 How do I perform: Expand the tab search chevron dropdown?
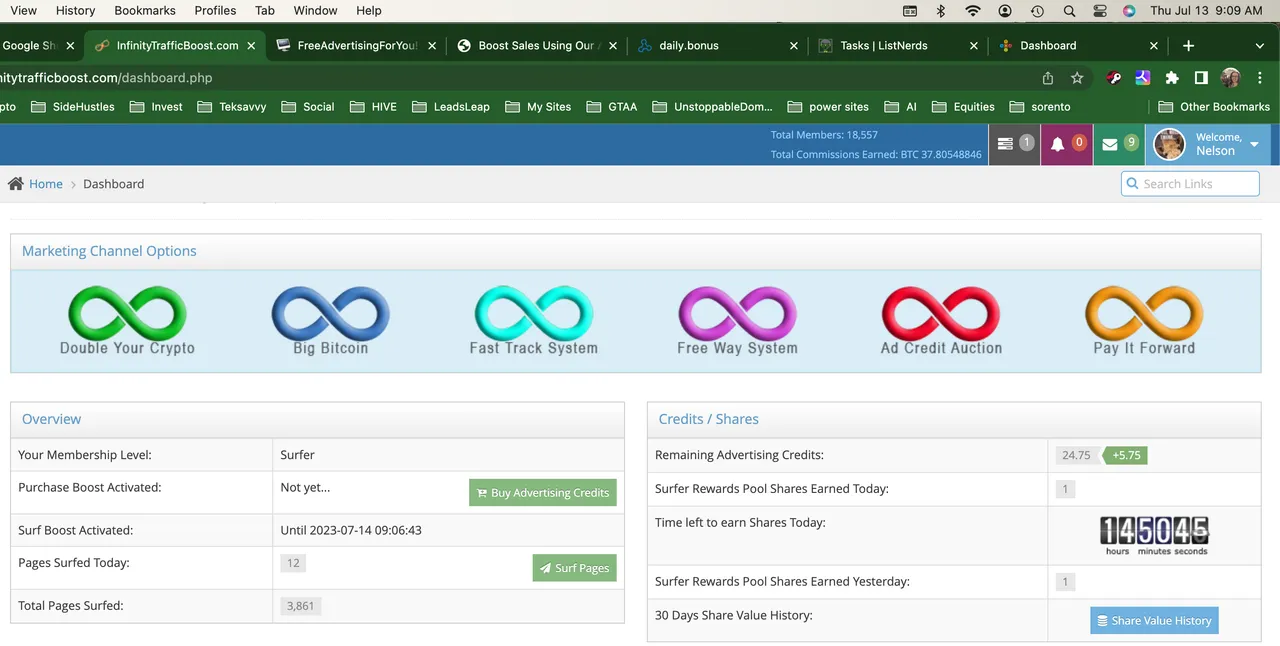click(1259, 46)
